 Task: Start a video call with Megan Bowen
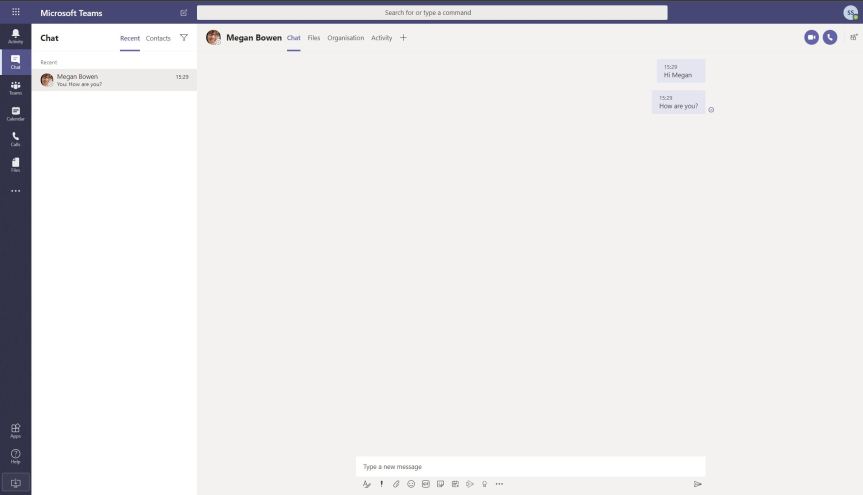[811, 37]
